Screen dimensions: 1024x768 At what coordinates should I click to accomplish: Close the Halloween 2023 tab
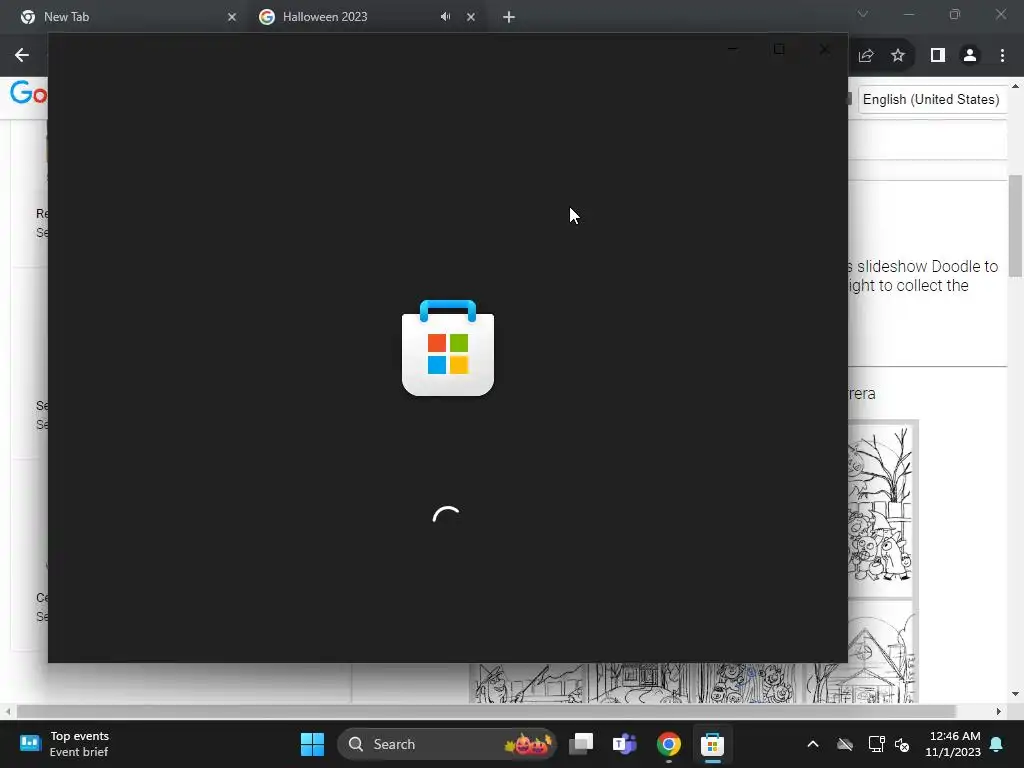pos(471,17)
